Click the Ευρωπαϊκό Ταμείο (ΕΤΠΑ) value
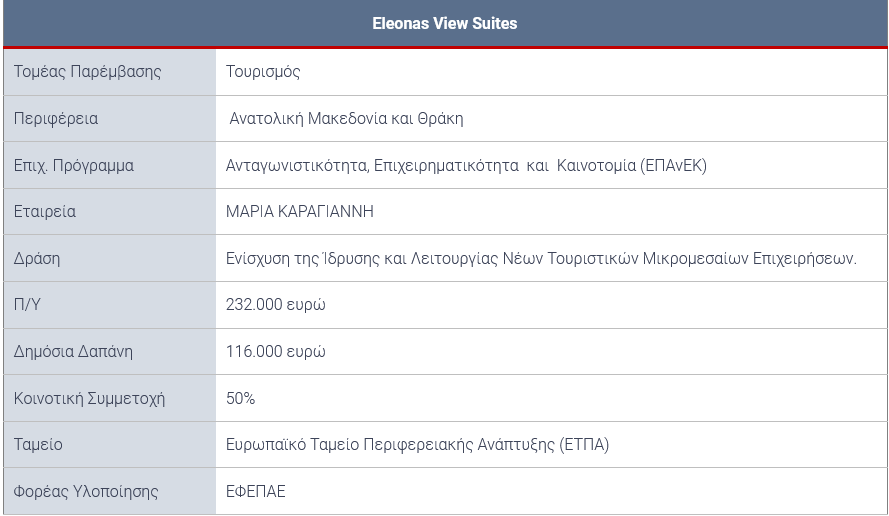 [x=417, y=445]
